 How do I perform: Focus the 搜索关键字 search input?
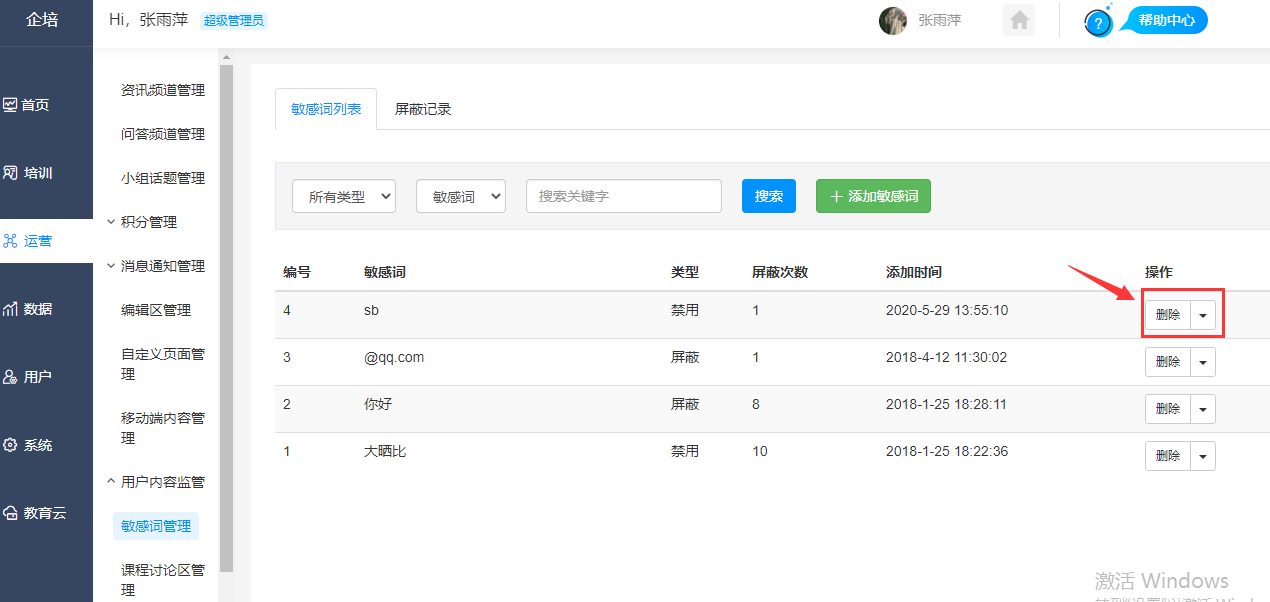624,197
